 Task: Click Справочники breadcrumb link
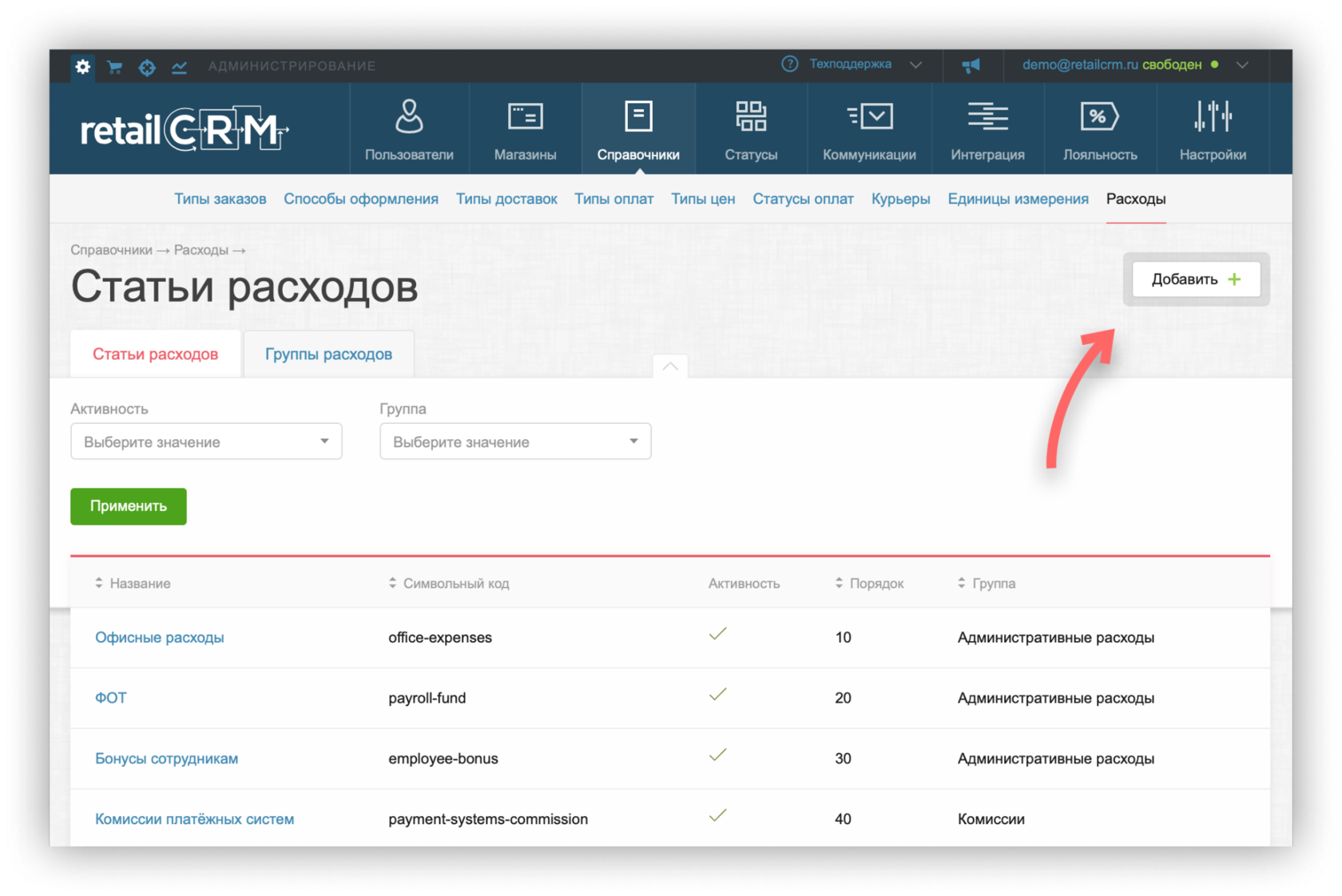pos(111,250)
